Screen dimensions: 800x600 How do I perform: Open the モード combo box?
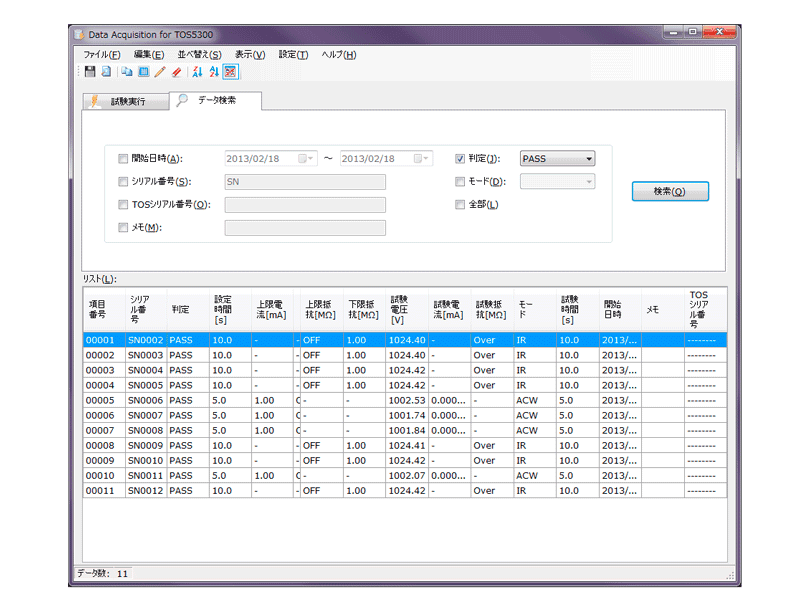557,182
